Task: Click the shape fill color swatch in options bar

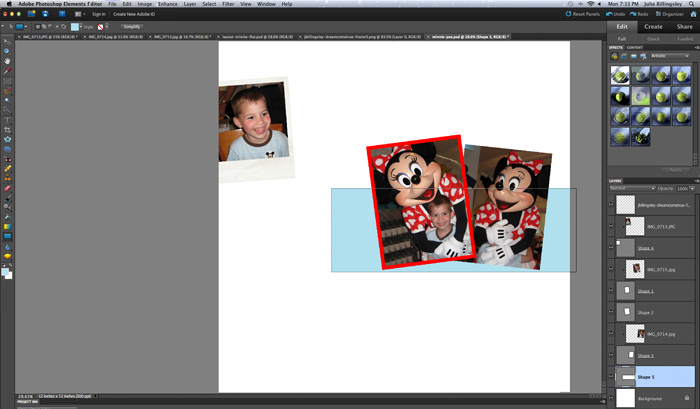Action: [75, 27]
